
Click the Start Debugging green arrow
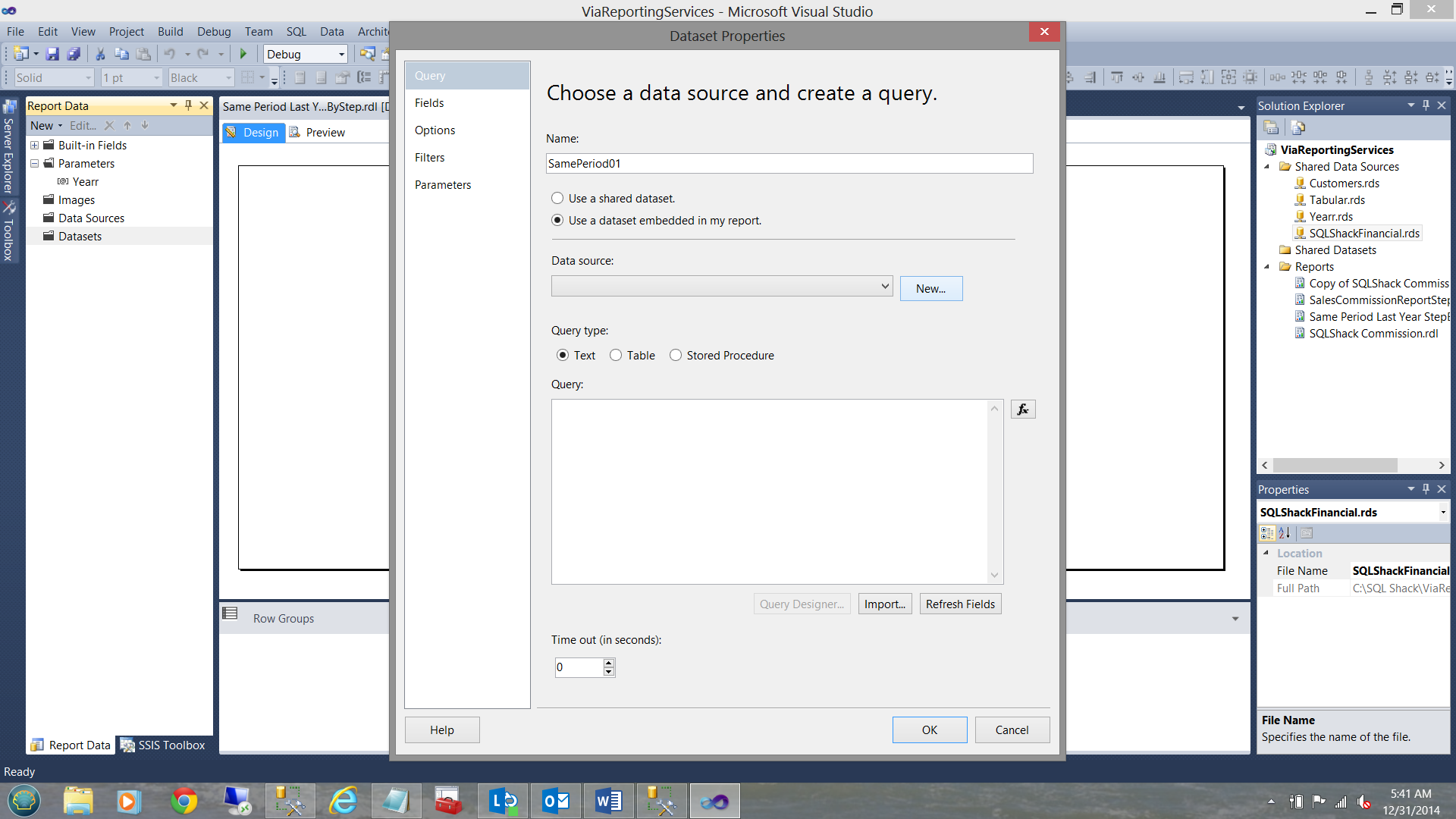coord(243,54)
